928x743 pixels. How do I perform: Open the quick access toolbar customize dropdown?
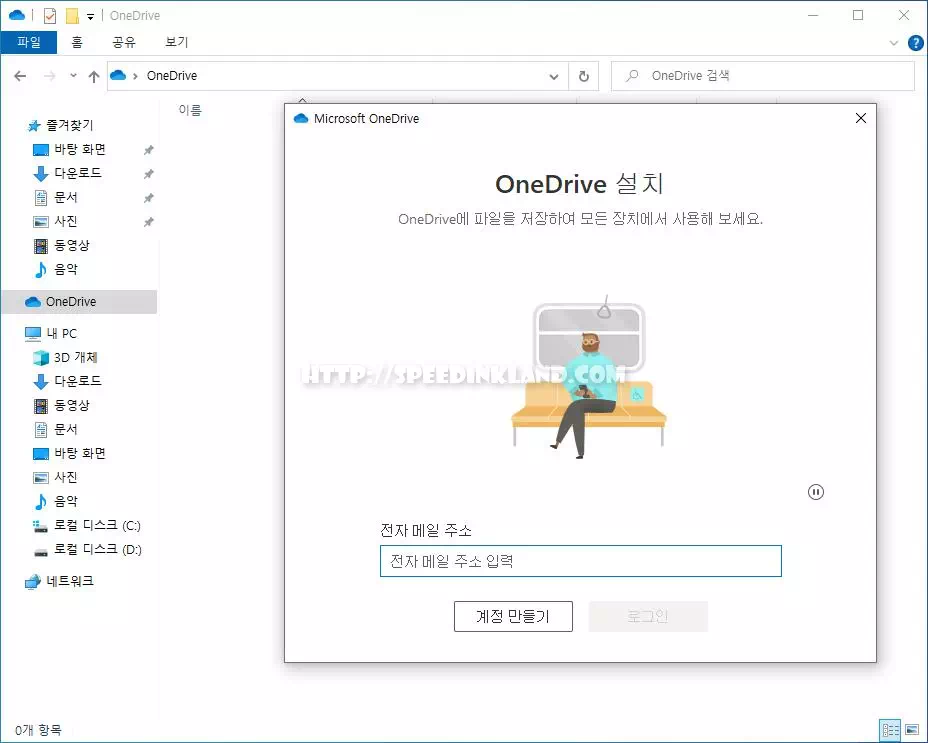pos(91,17)
